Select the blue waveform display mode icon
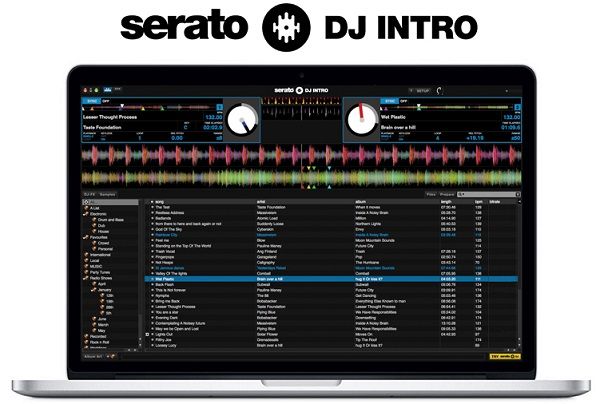 (x=108, y=90)
